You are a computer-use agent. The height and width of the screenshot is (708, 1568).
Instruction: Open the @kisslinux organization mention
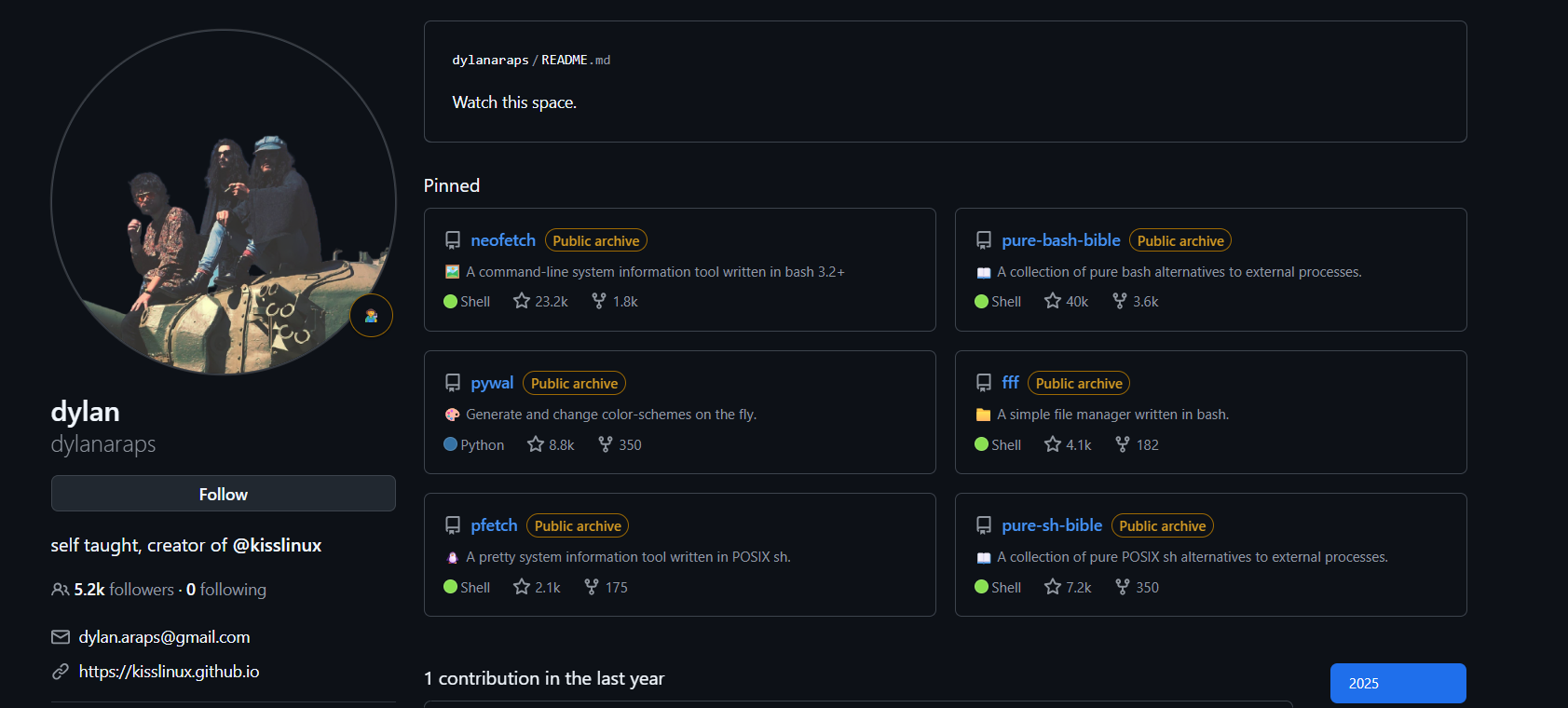coord(277,545)
